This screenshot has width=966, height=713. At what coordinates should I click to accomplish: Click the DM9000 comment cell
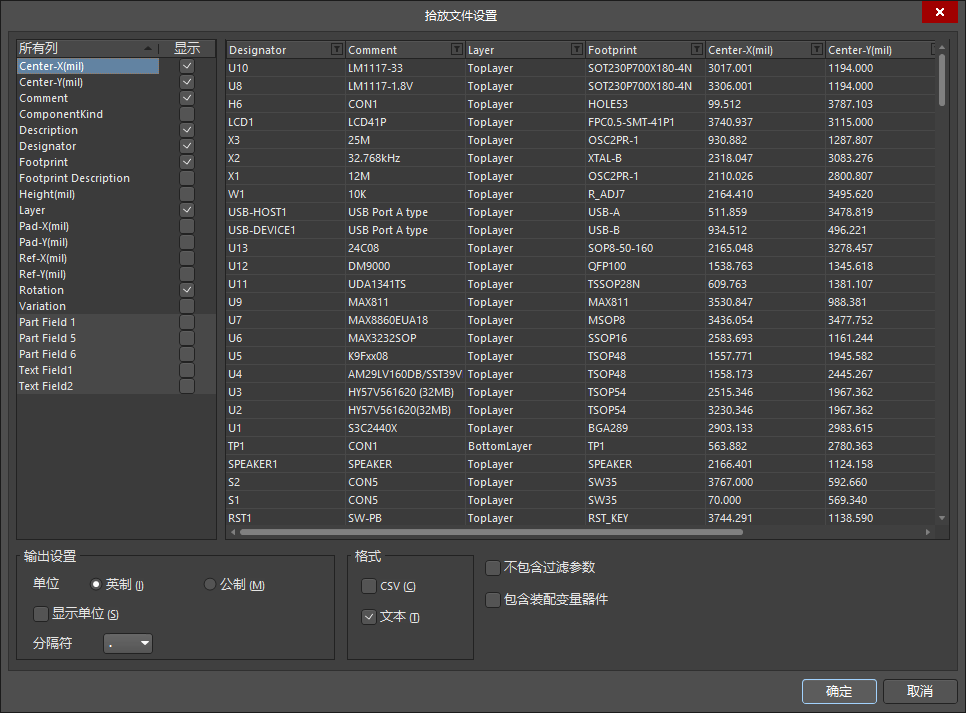[405, 266]
